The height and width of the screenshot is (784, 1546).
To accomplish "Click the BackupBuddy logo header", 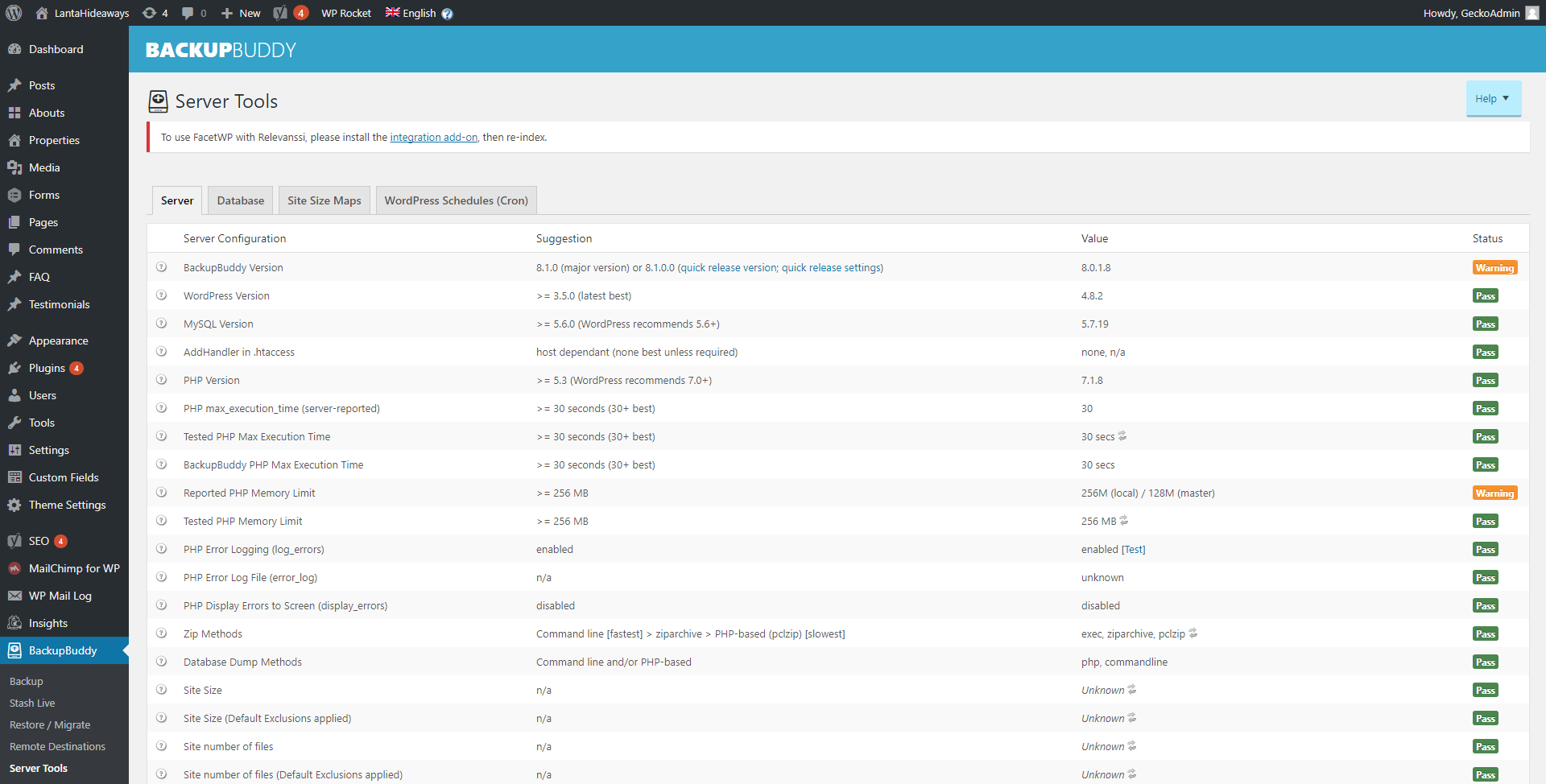I will click(221, 50).
